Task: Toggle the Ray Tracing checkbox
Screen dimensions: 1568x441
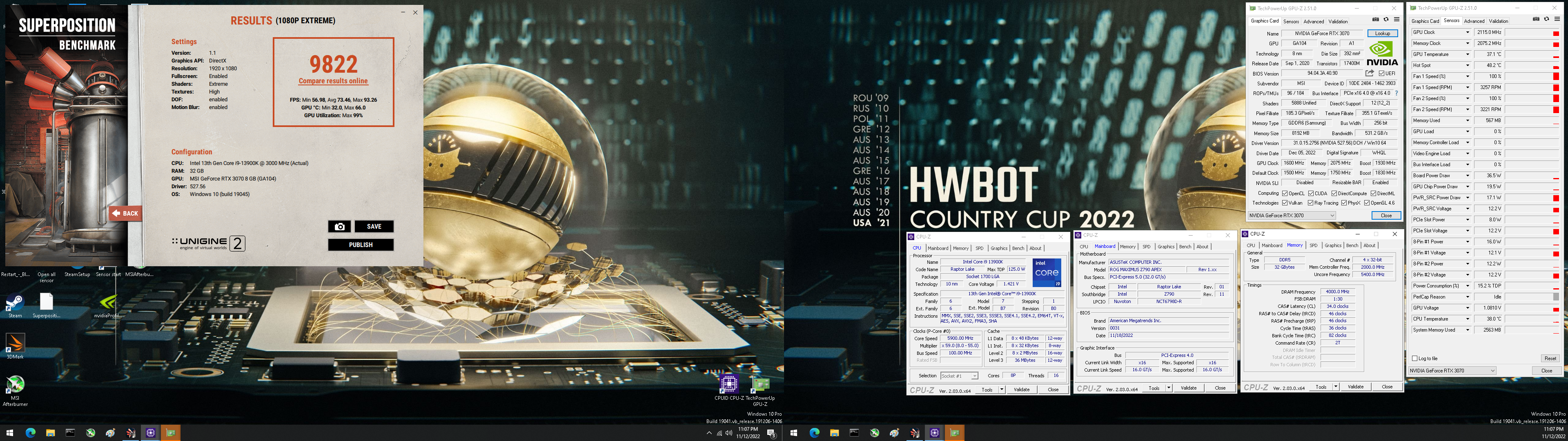Action: pyautogui.click(x=1310, y=203)
